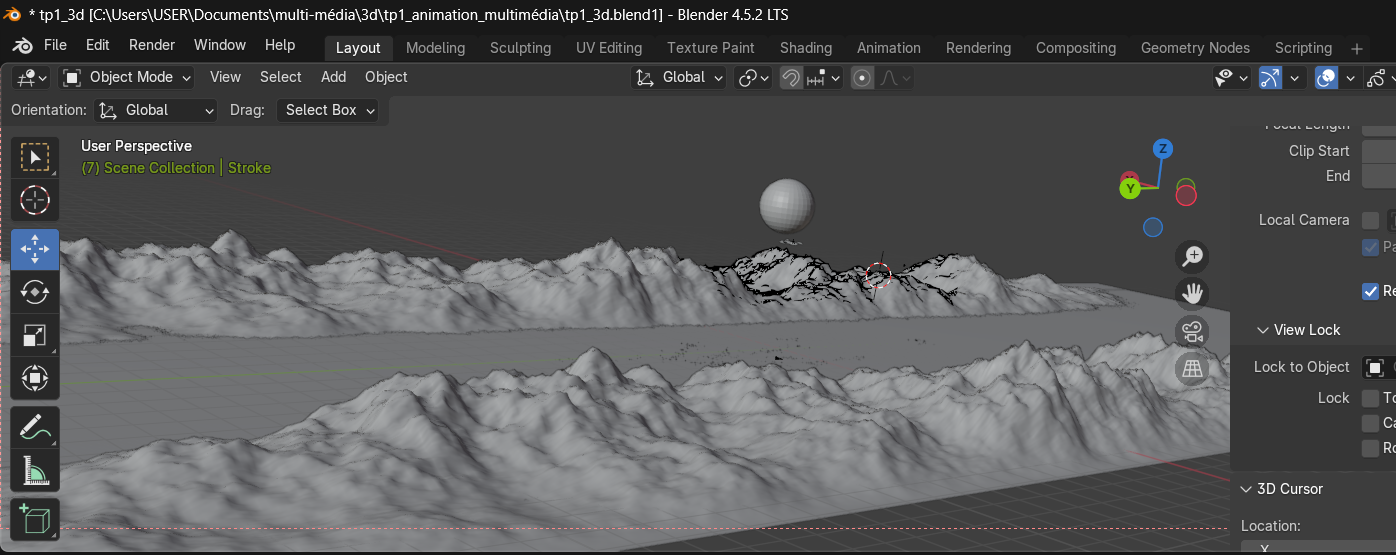This screenshot has width=1396, height=555.
Task: Switch to the Sculpting workspace tab
Action: pos(520,48)
